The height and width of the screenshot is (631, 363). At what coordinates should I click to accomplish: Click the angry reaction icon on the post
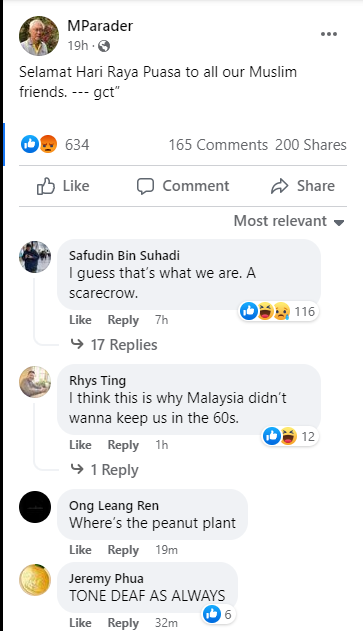point(48,144)
